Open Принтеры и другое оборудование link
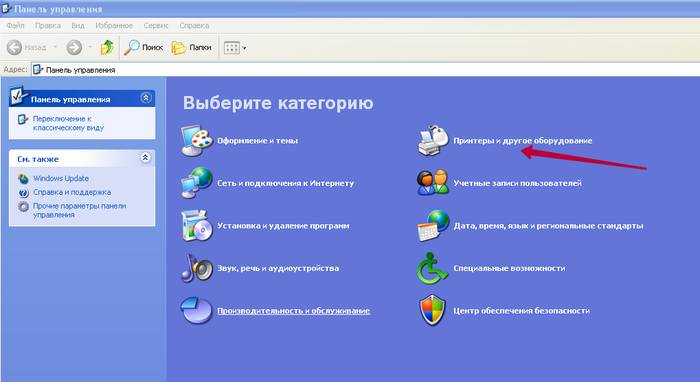Viewport: 700px width, 382px height. (x=523, y=141)
